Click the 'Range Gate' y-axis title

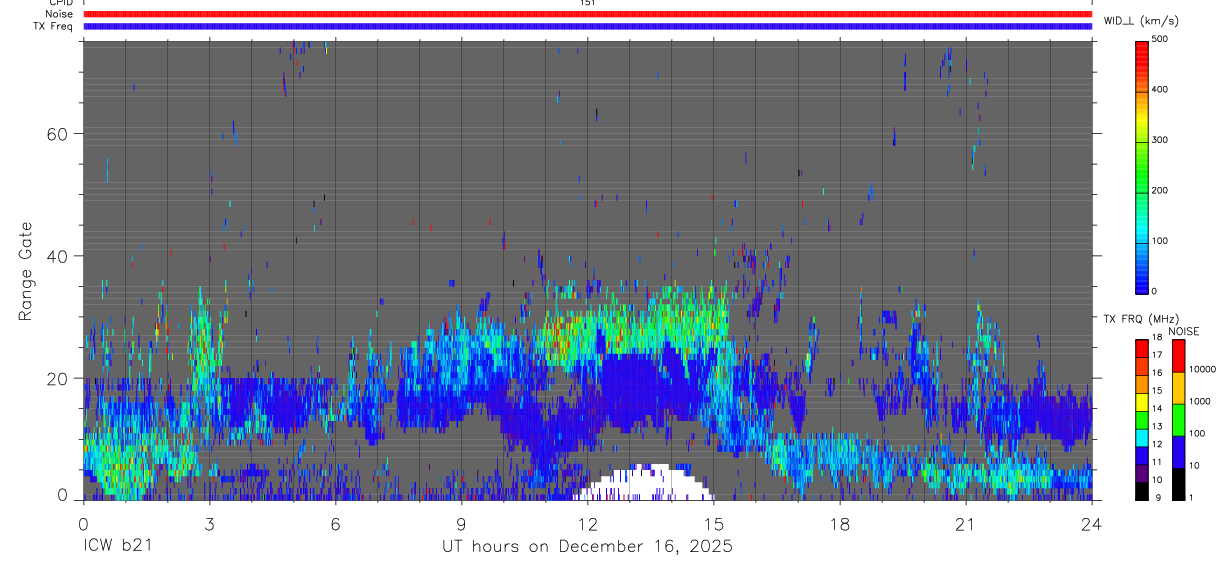tap(25, 271)
